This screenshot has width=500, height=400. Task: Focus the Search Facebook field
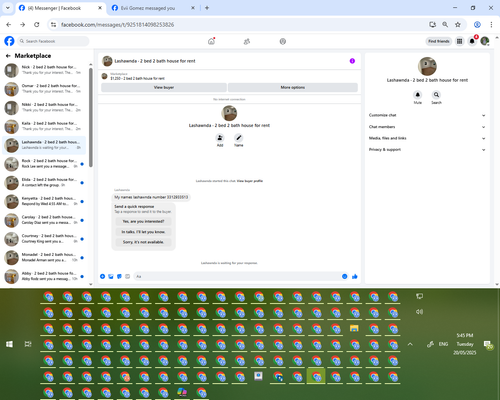pyautogui.click(x=53, y=41)
